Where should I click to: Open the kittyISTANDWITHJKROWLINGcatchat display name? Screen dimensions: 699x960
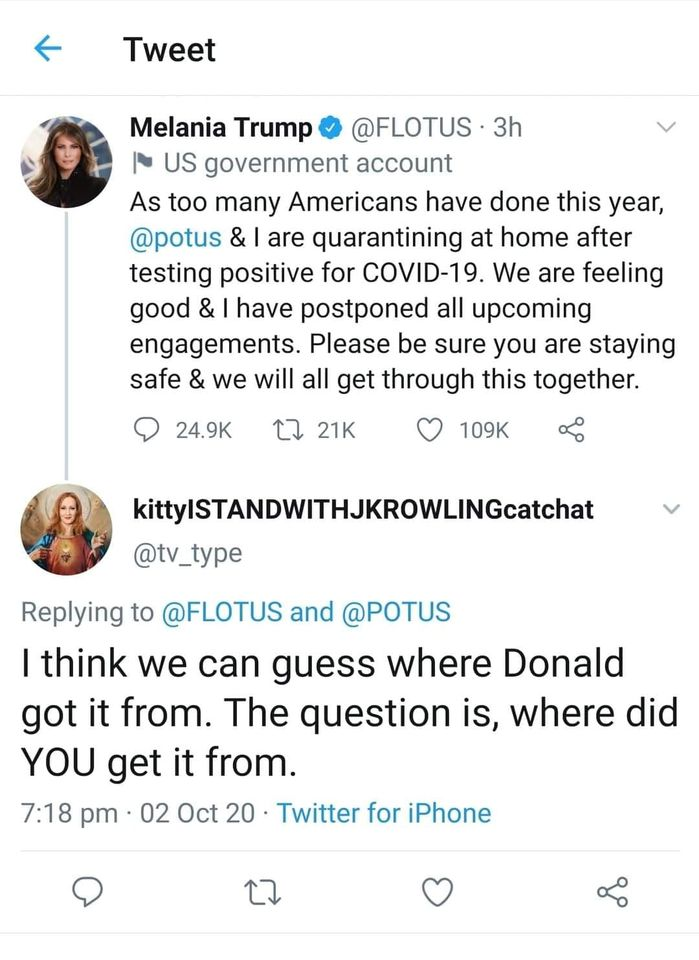[x=363, y=509]
